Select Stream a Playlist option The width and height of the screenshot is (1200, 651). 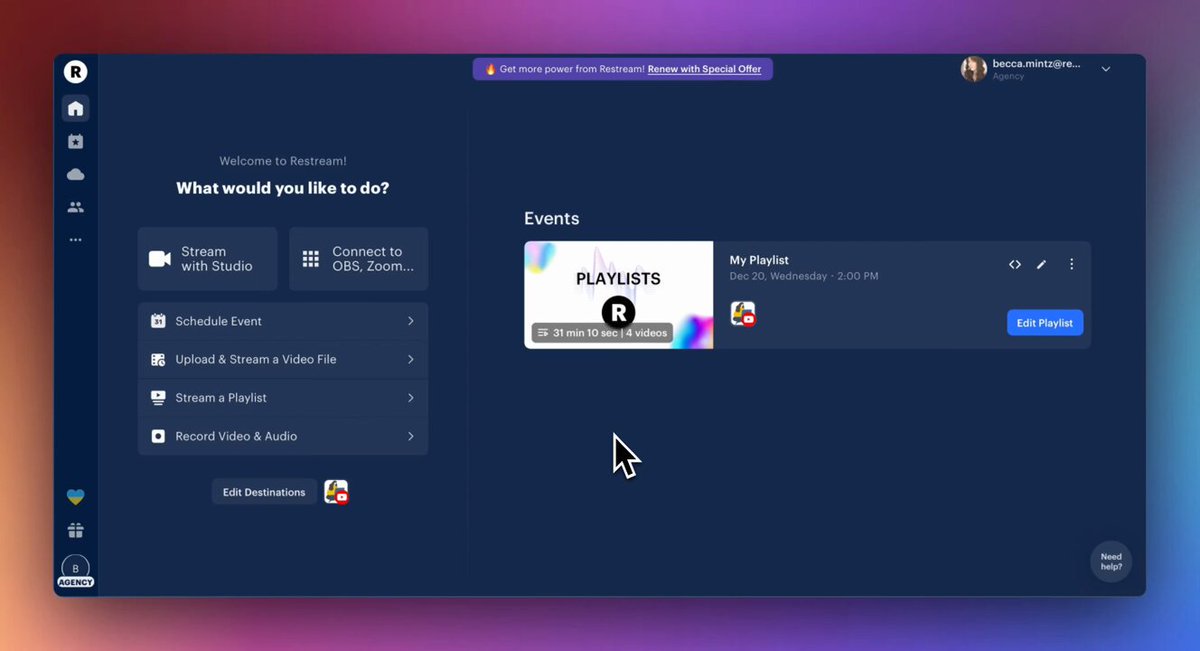point(283,398)
